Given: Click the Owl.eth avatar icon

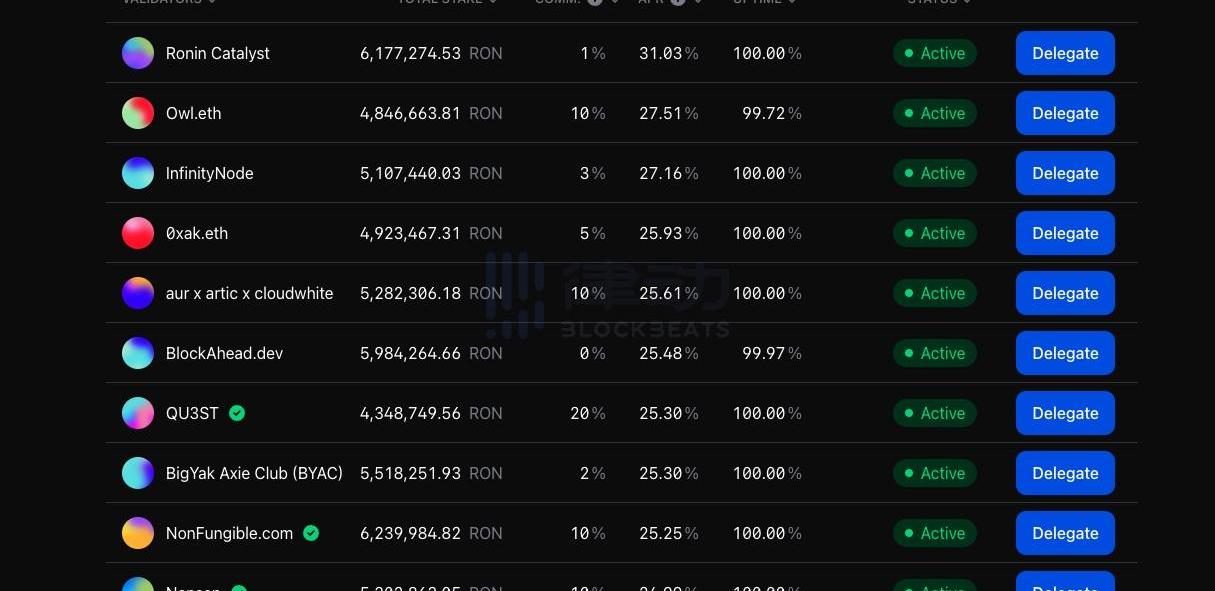Looking at the screenshot, I should 138,113.
